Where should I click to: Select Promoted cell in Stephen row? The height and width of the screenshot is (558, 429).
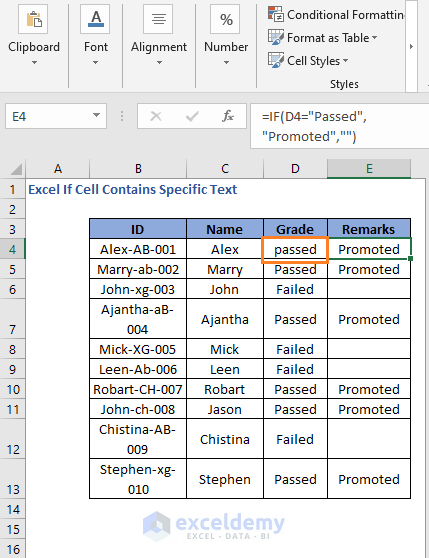[x=369, y=479]
